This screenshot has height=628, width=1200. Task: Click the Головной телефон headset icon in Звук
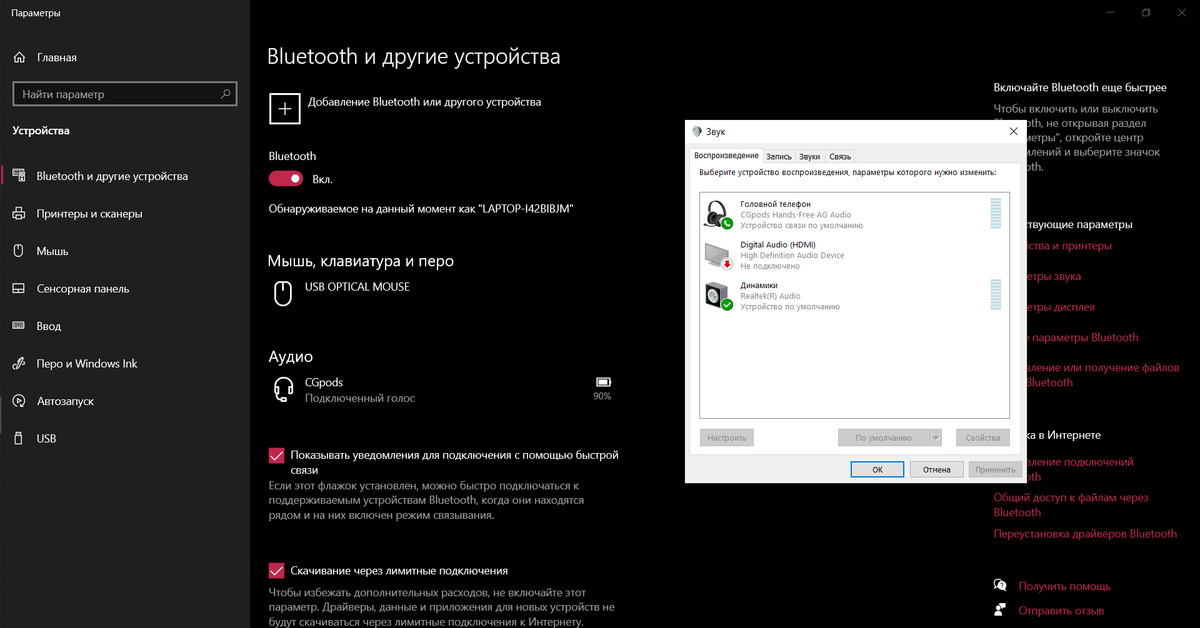pos(718,214)
